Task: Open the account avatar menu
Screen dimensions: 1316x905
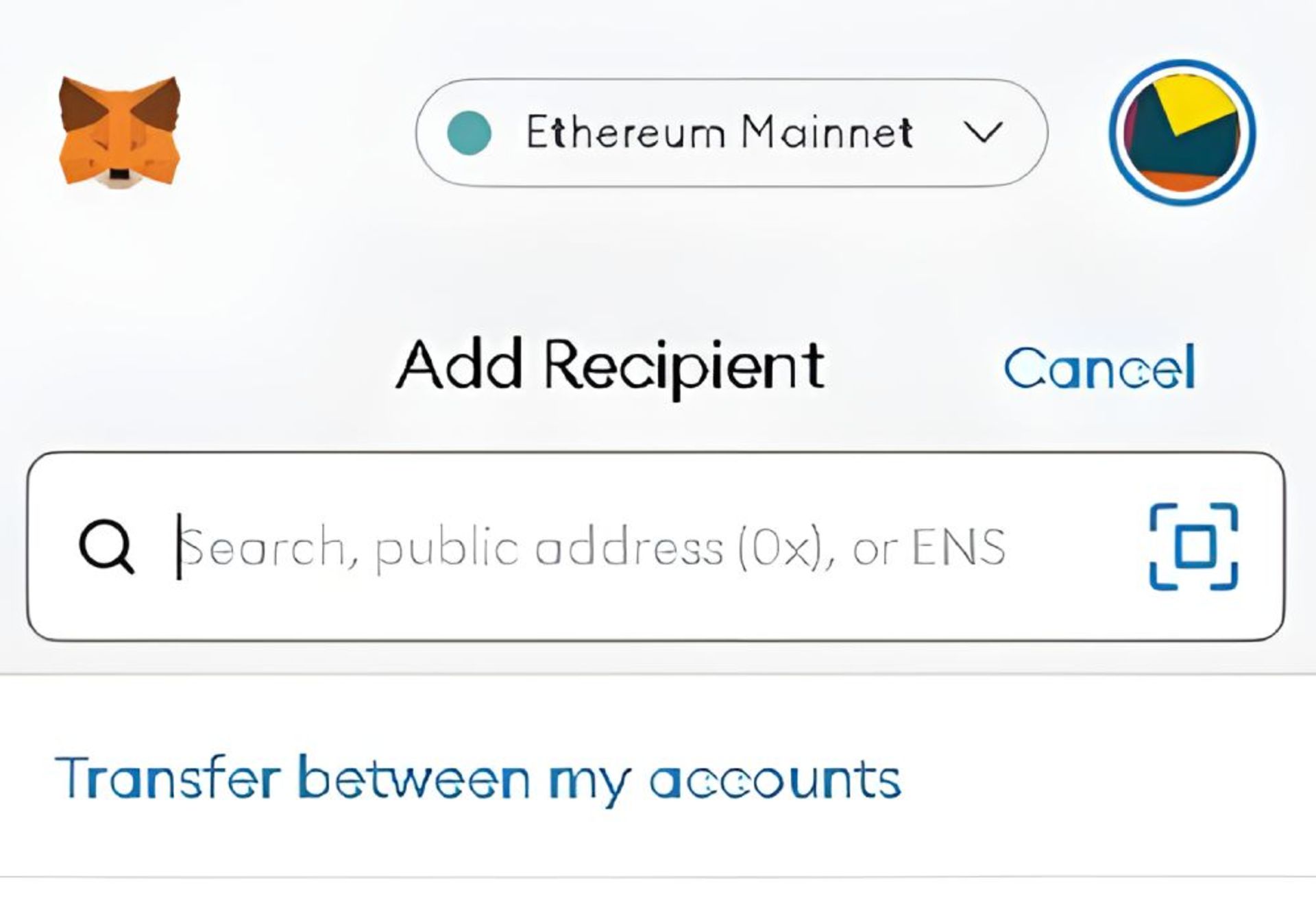Action: [x=1182, y=132]
